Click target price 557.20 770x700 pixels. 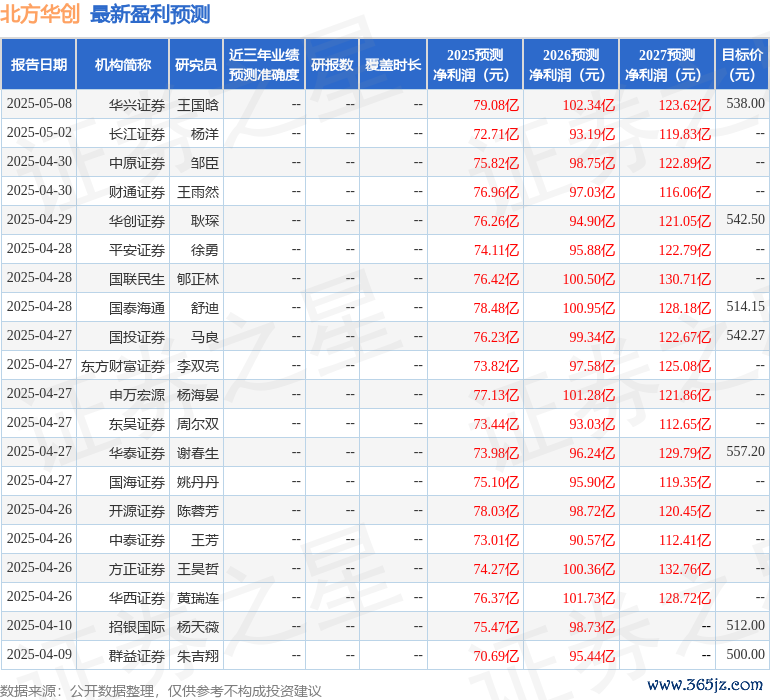pyautogui.click(x=745, y=451)
